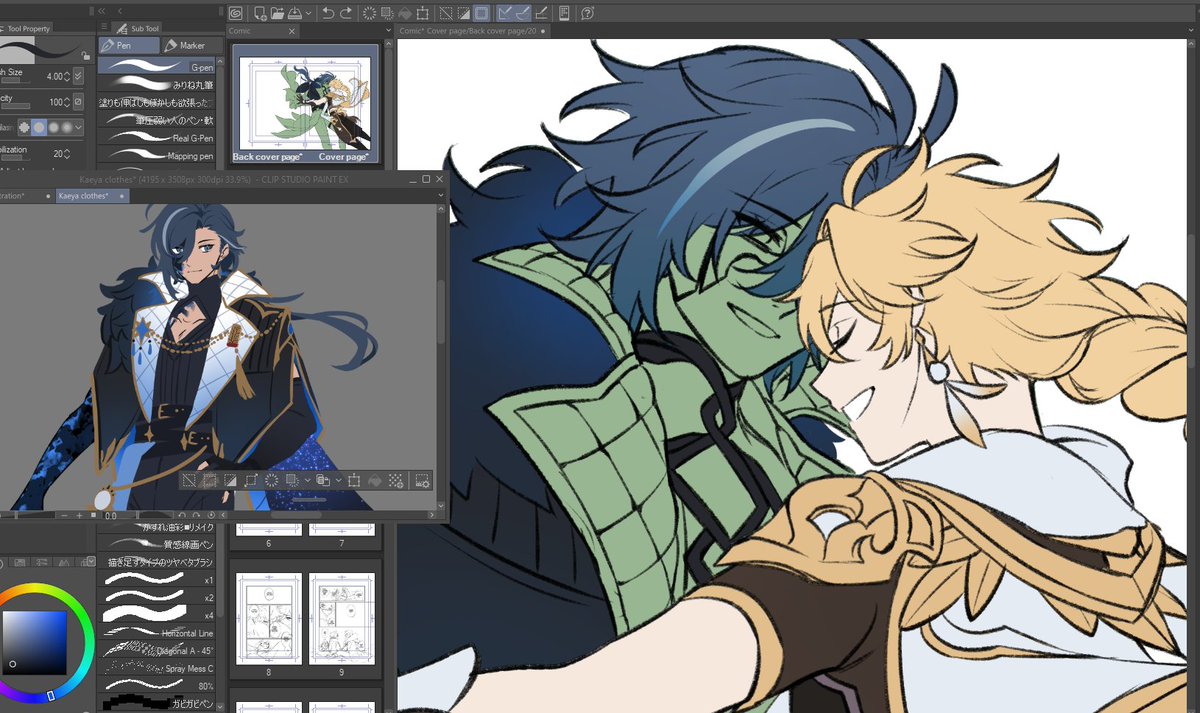Open Clip Studio support help icon

click(x=587, y=13)
